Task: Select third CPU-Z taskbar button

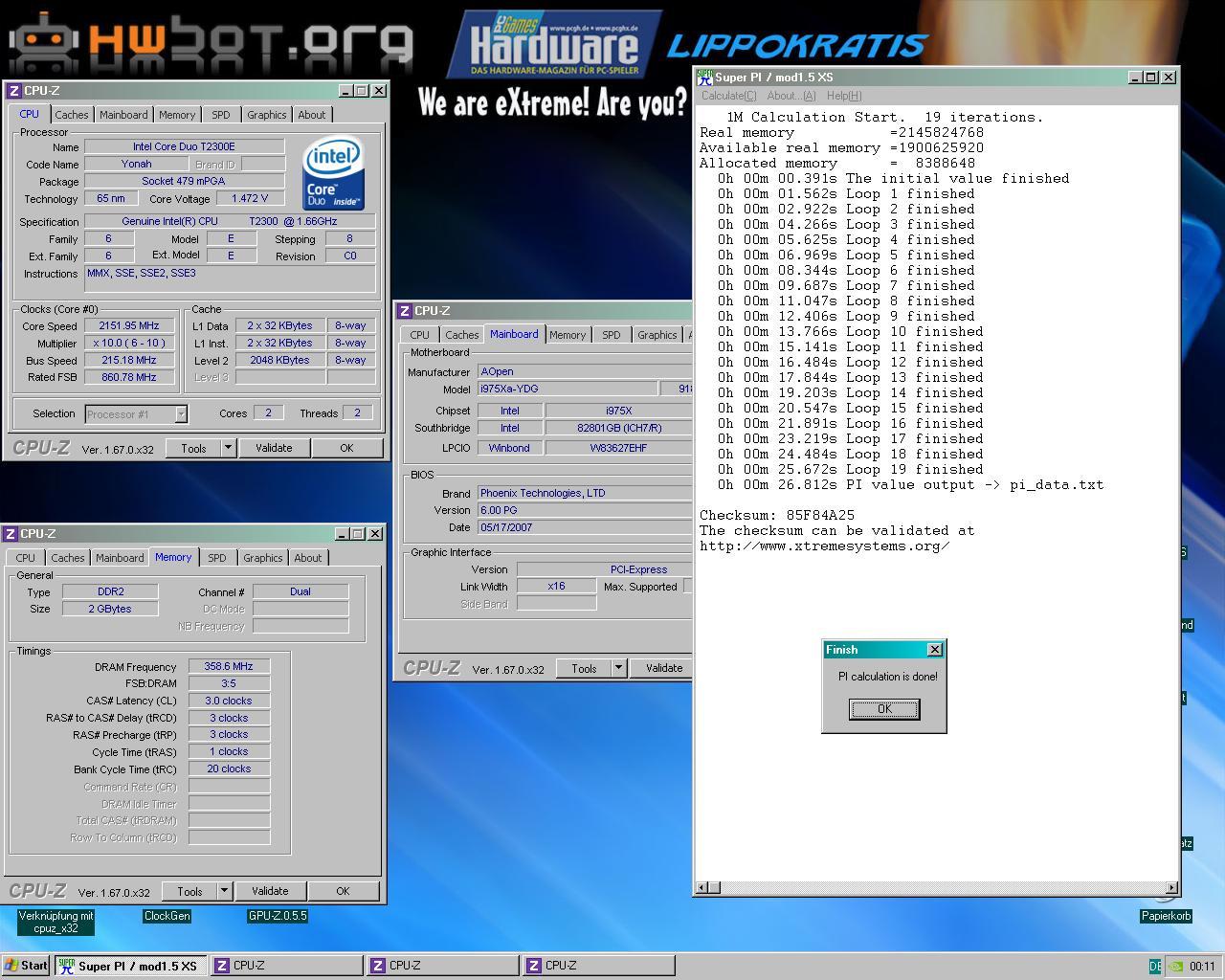Action: pyautogui.click(x=598, y=966)
